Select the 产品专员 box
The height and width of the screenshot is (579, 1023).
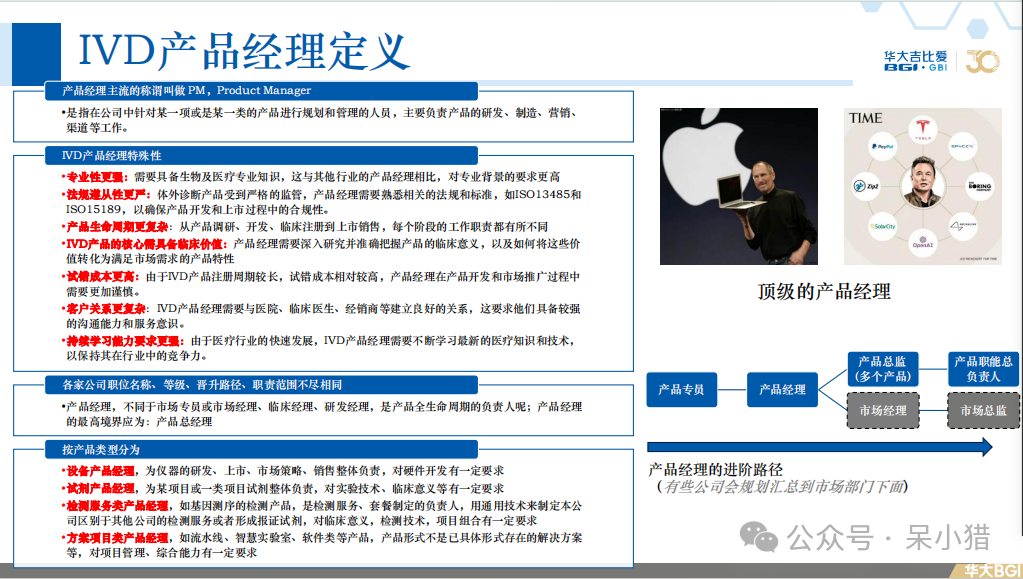(x=681, y=389)
